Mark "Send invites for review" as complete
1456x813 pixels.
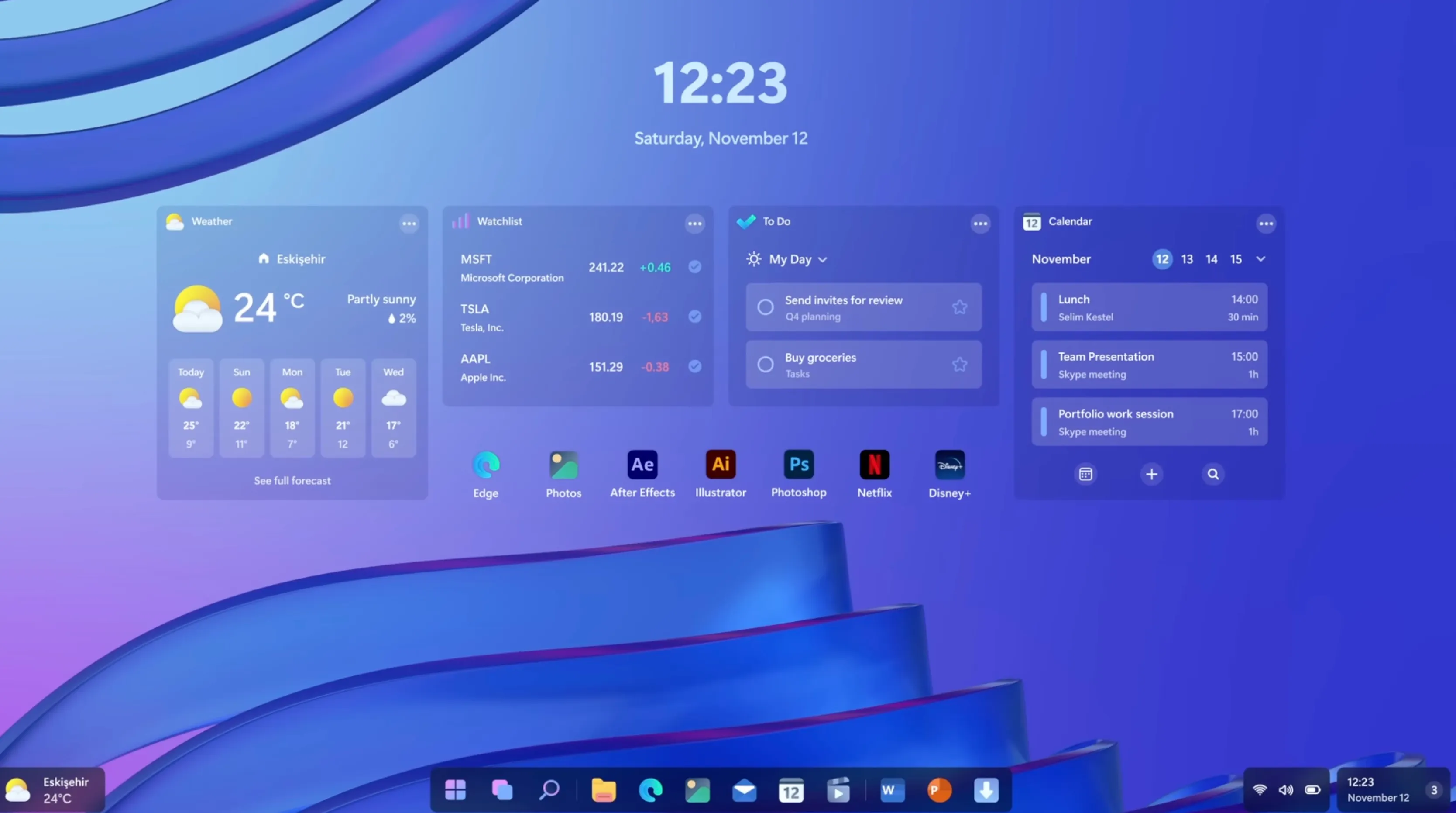pos(766,307)
